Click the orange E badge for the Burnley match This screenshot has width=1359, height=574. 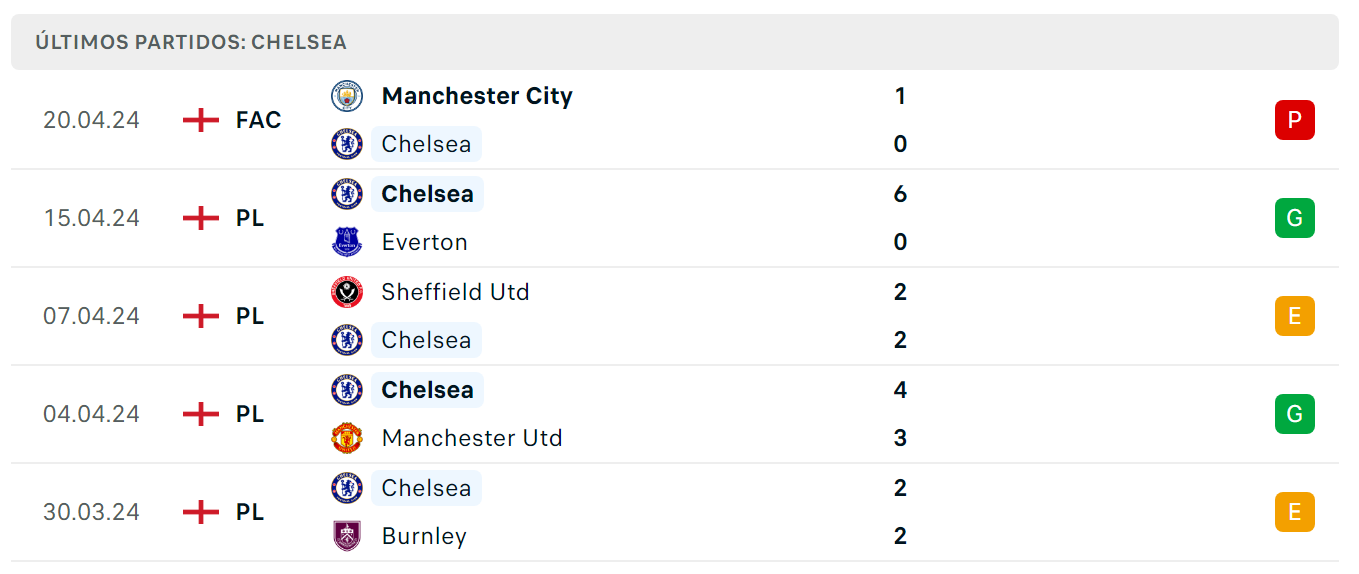tap(1295, 512)
